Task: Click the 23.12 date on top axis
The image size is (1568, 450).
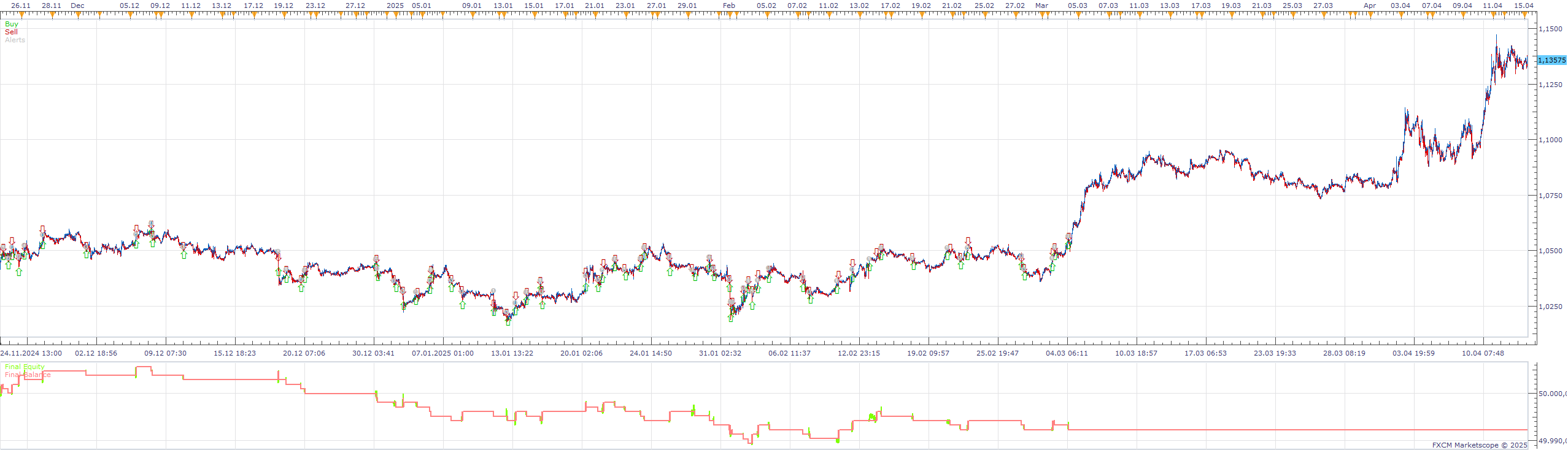Action: pyautogui.click(x=315, y=6)
